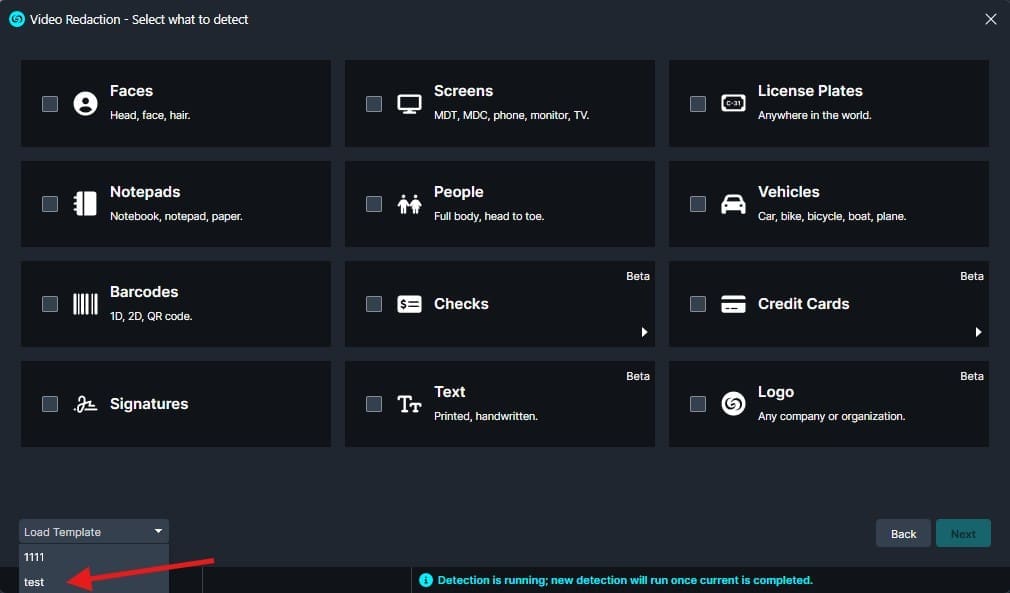The width and height of the screenshot is (1010, 593).
Task: Click the Barcodes icon
Action: (x=85, y=304)
